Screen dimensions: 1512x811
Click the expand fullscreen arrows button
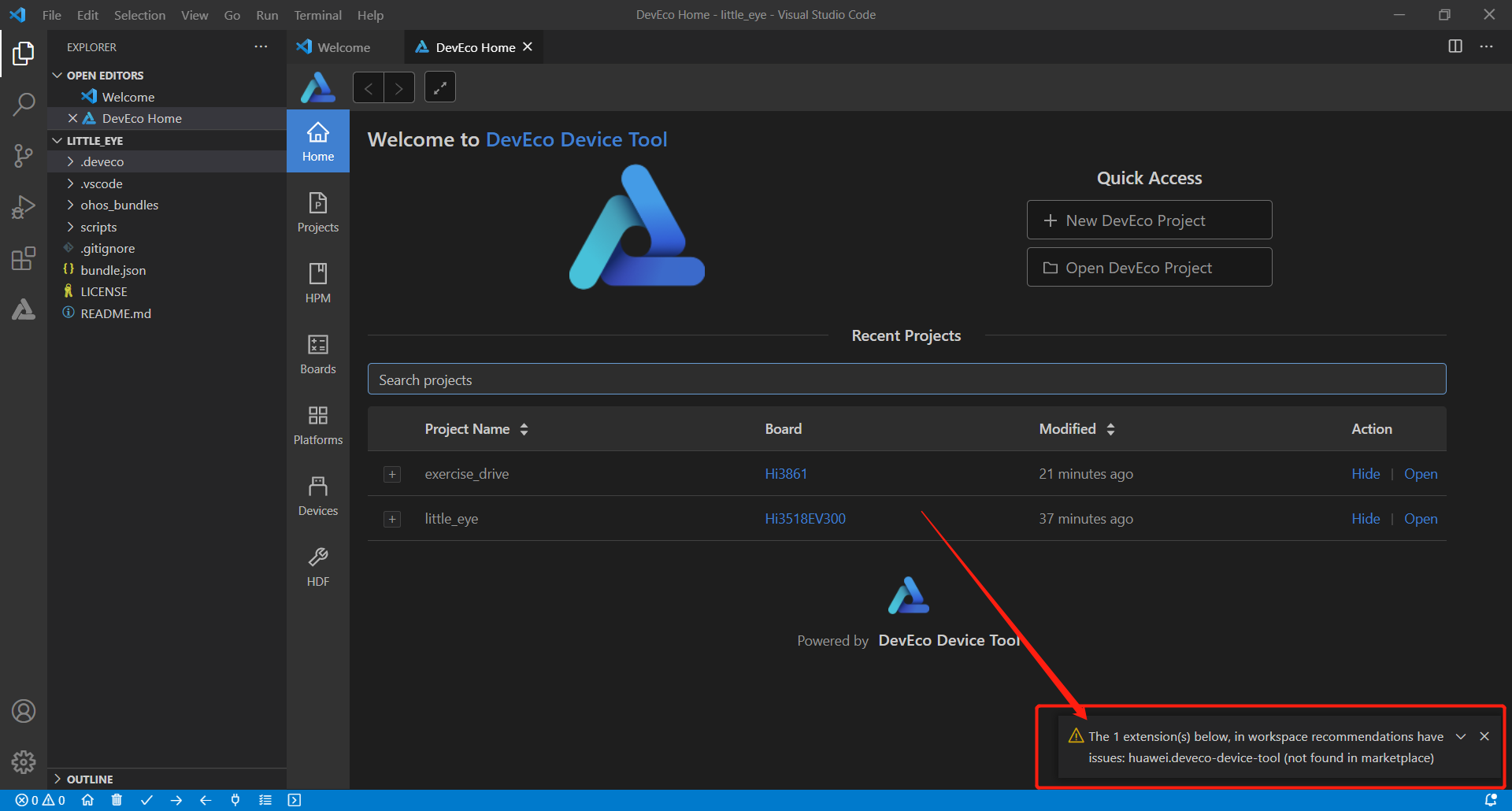tap(440, 87)
